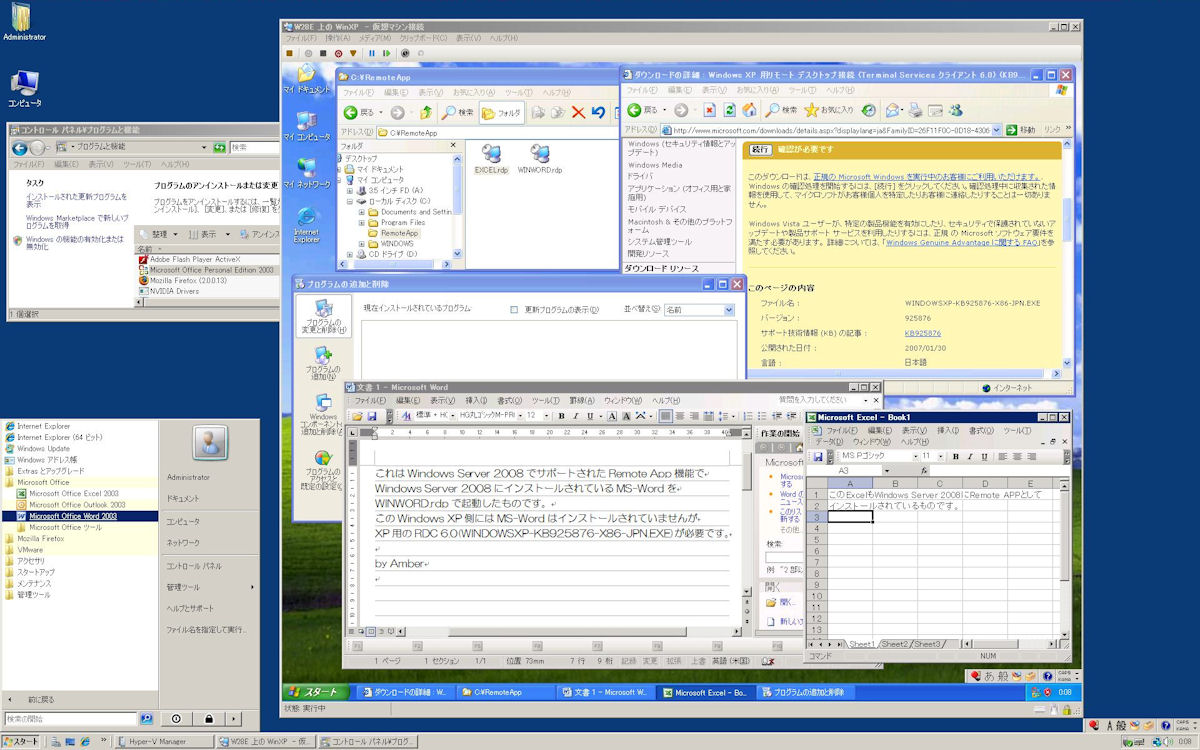Click the Stop icon in Internet Explorer toolbar
Viewport: 1200px width, 750px height.
(x=710, y=110)
